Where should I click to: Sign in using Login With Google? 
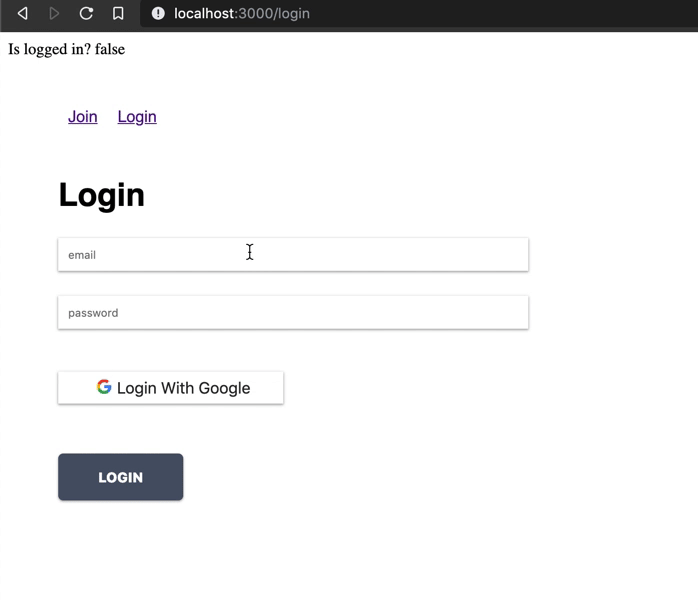(x=170, y=388)
